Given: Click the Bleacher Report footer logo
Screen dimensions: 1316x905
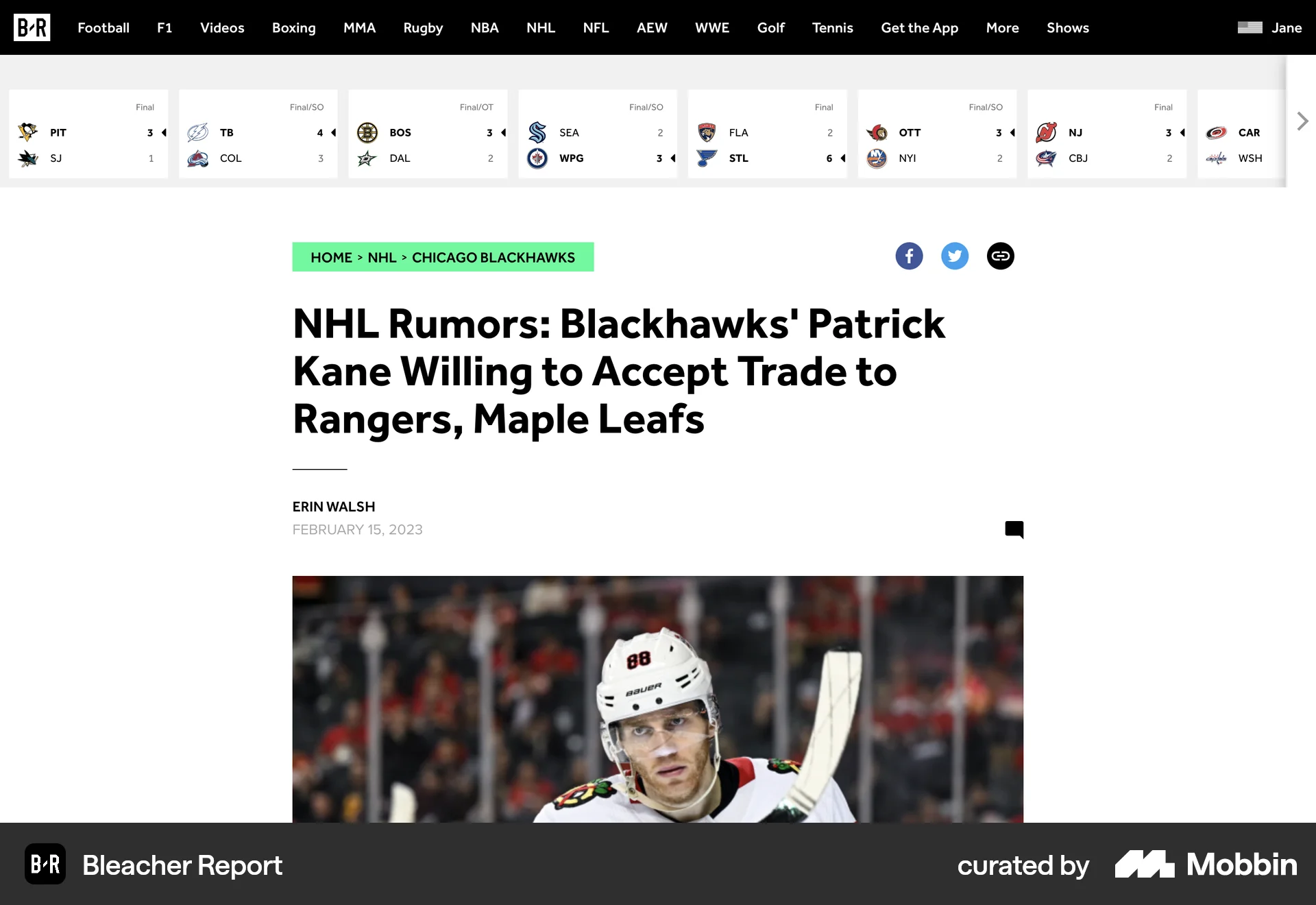Looking at the screenshot, I should (45, 865).
